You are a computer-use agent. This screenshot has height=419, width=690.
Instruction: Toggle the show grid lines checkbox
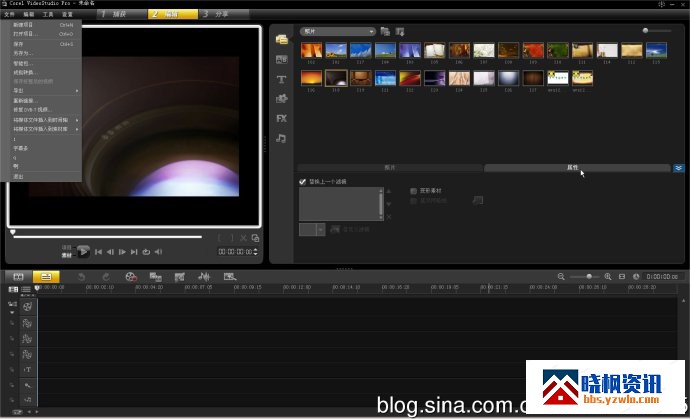[x=414, y=200]
